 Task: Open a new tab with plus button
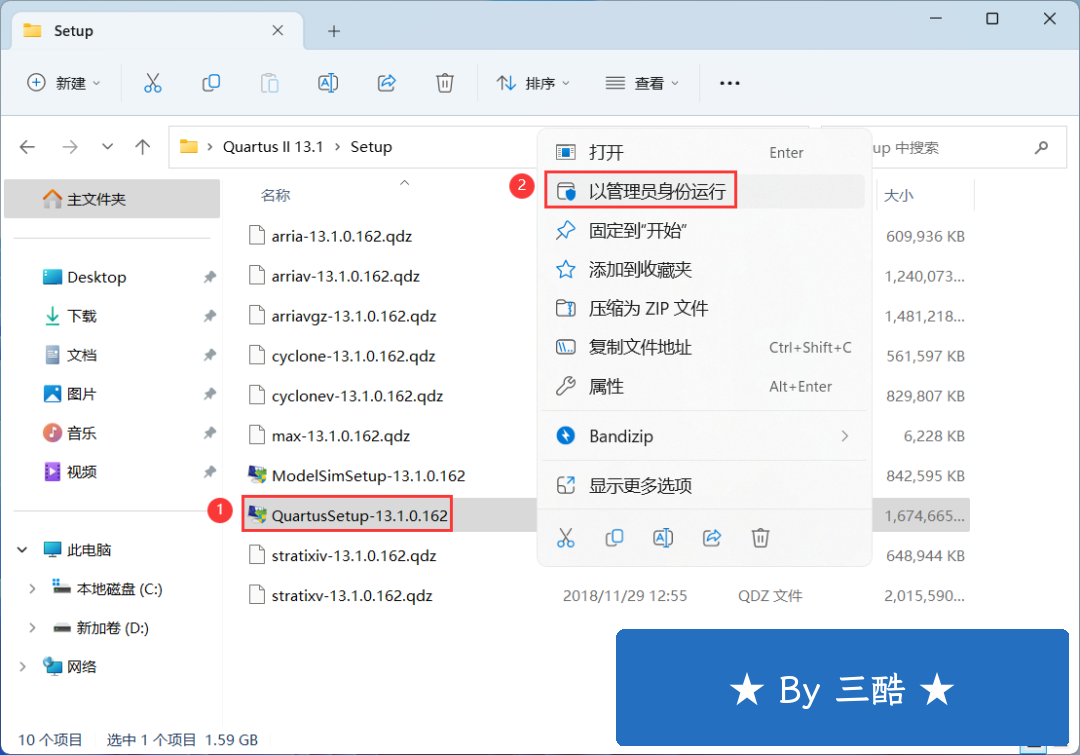(334, 31)
